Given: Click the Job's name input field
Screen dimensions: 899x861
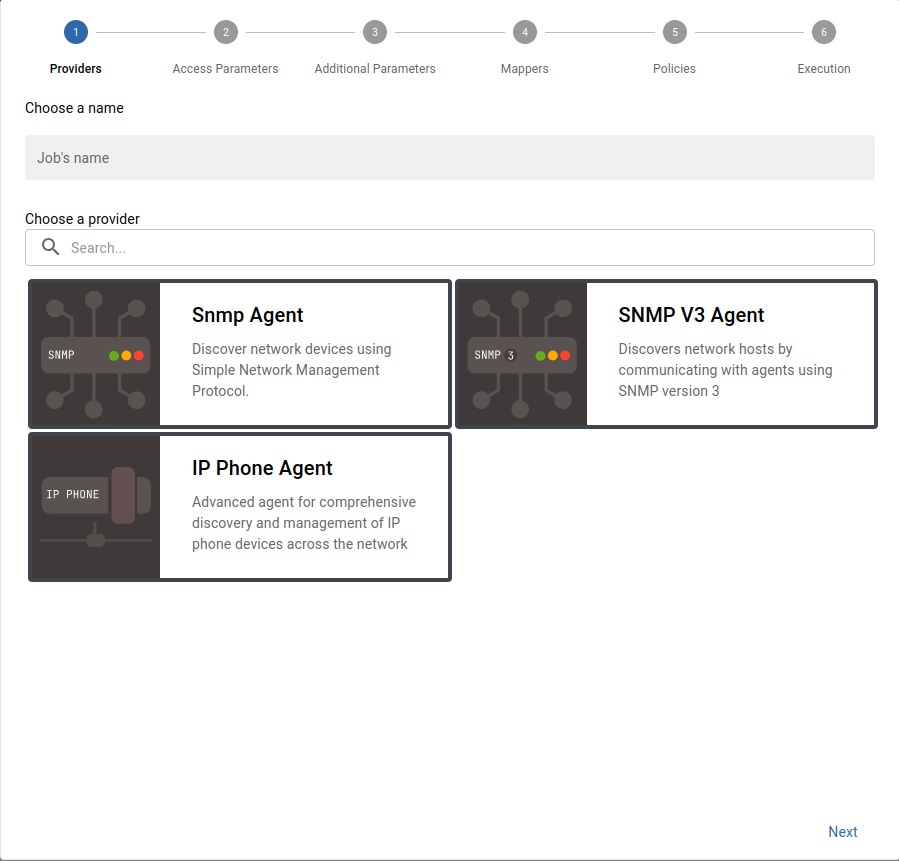Looking at the screenshot, I should (x=450, y=158).
